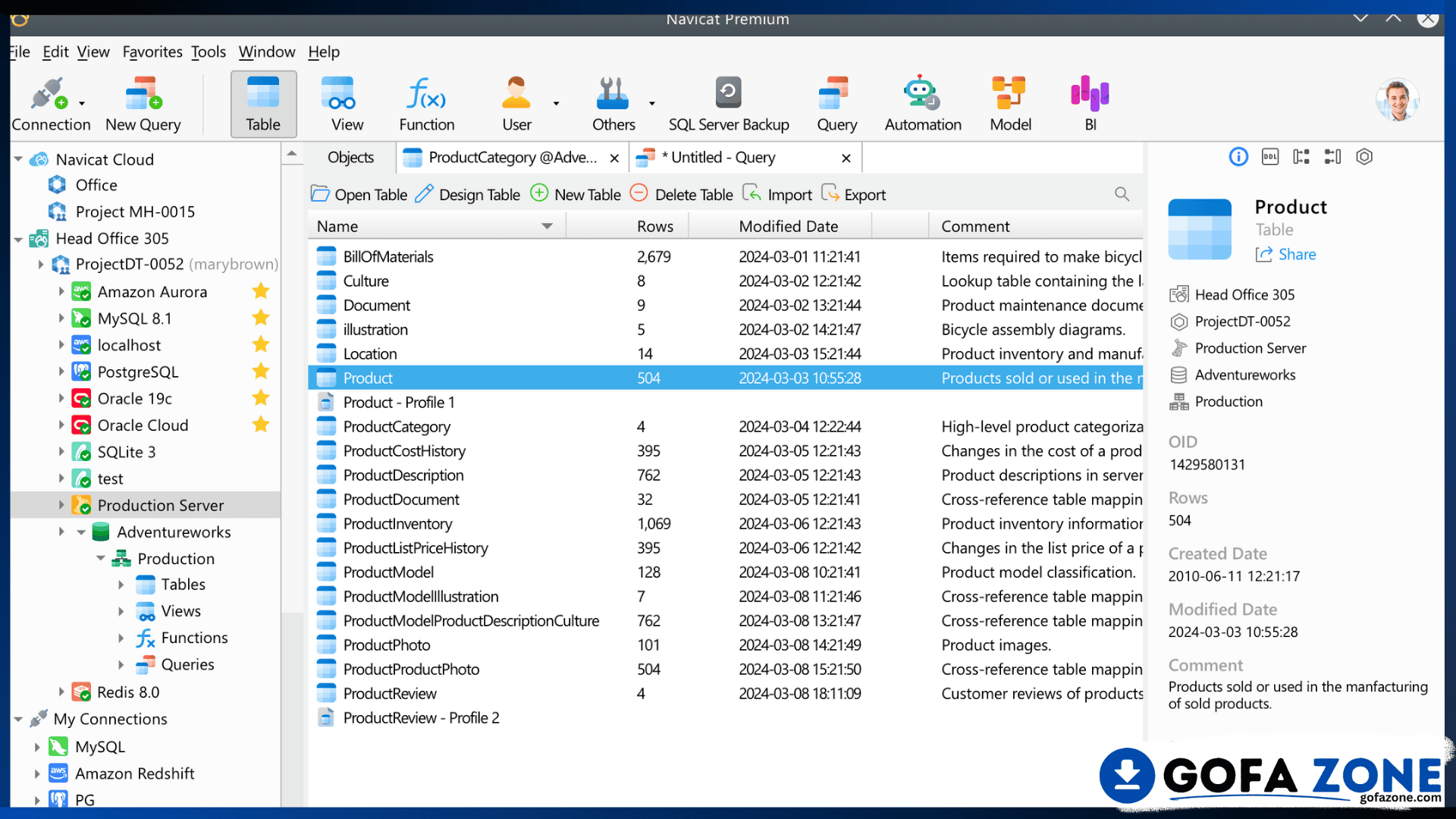Click the Share link for Product
Image resolution: width=1456 pixels, height=819 pixels.
click(1285, 255)
